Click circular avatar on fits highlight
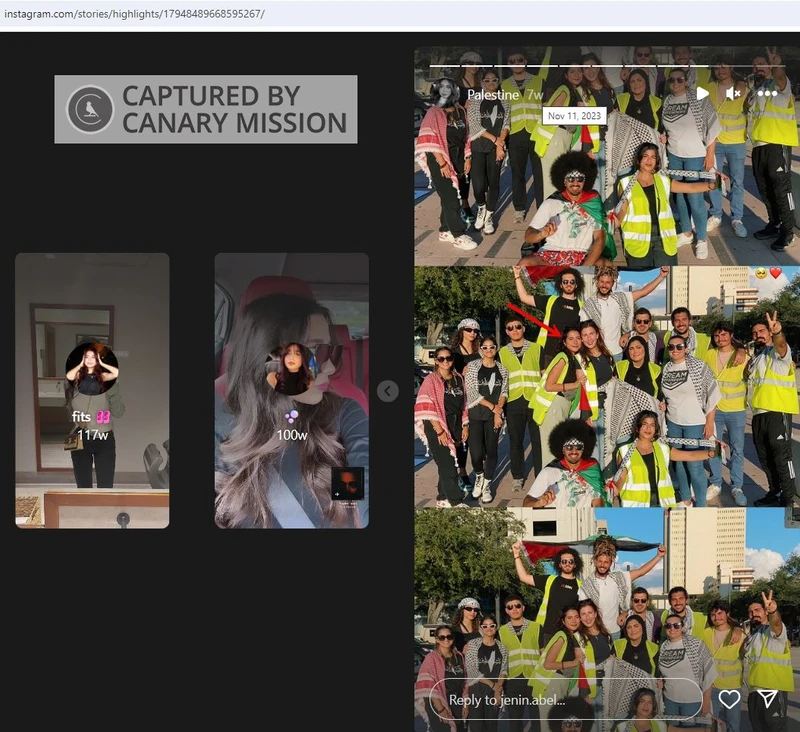The height and width of the screenshot is (732, 800). (x=92, y=370)
